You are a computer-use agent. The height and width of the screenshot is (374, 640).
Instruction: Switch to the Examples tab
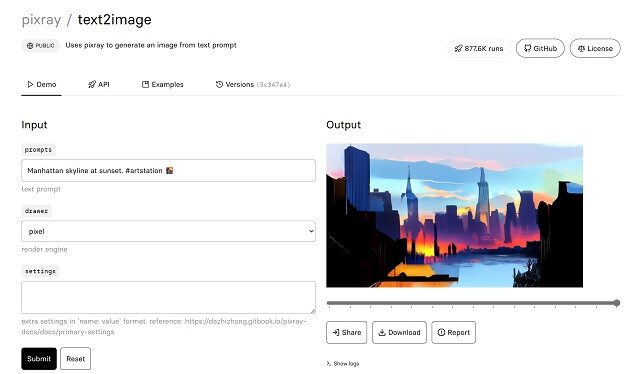click(x=162, y=84)
